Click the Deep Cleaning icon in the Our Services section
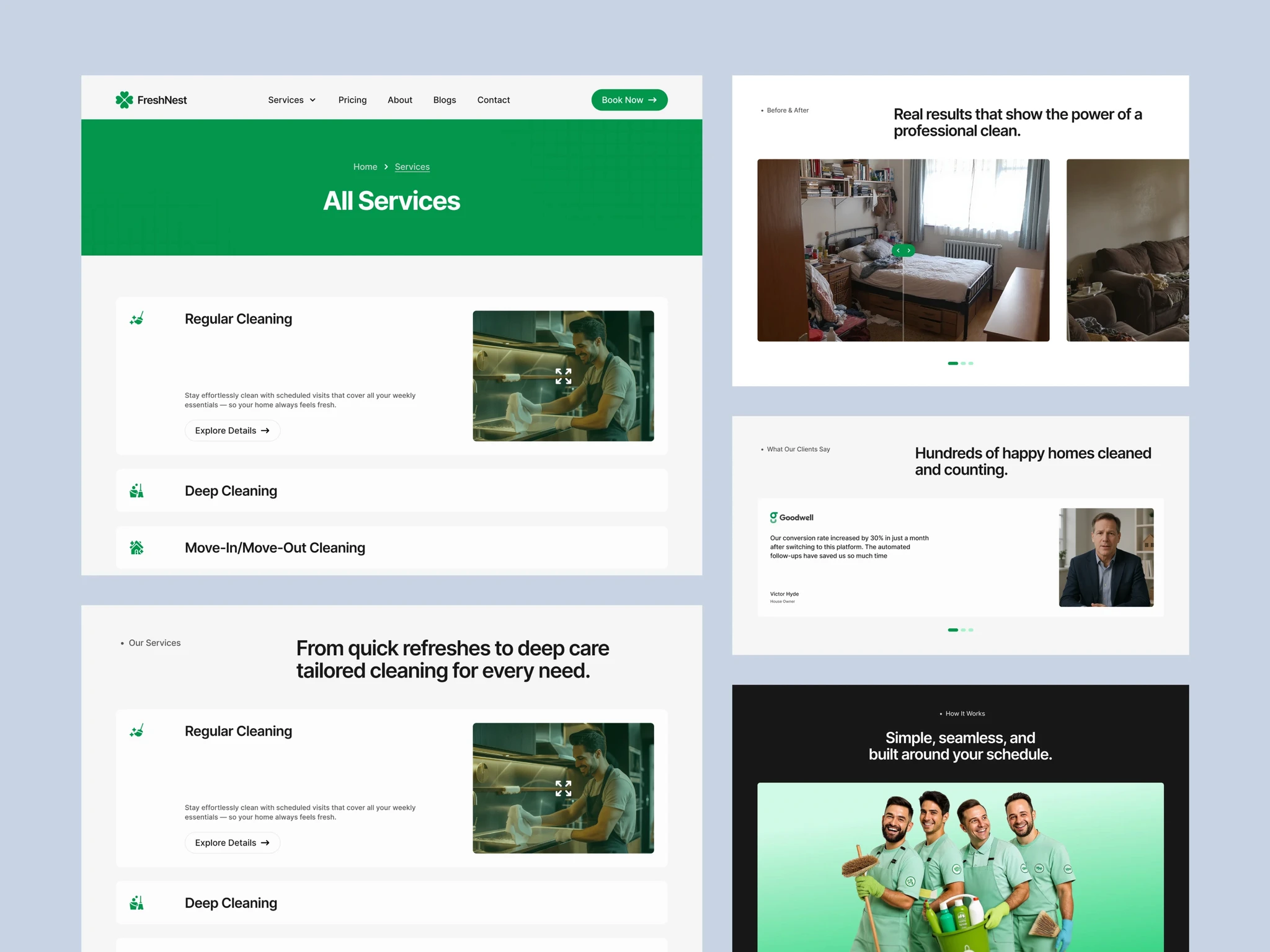The image size is (1270, 952). (137, 903)
